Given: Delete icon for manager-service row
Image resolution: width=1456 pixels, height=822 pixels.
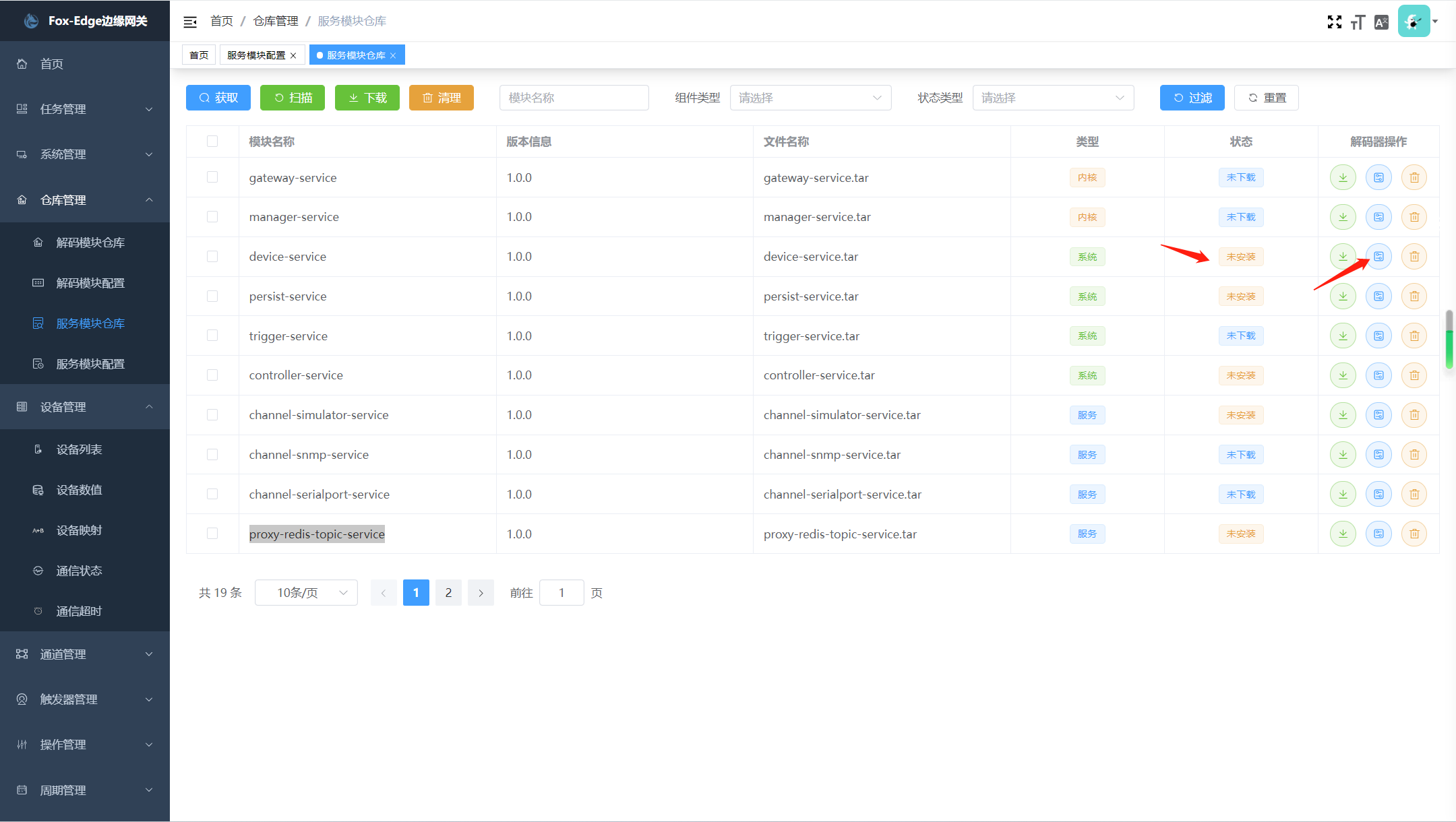Looking at the screenshot, I should coord(1414,217).
